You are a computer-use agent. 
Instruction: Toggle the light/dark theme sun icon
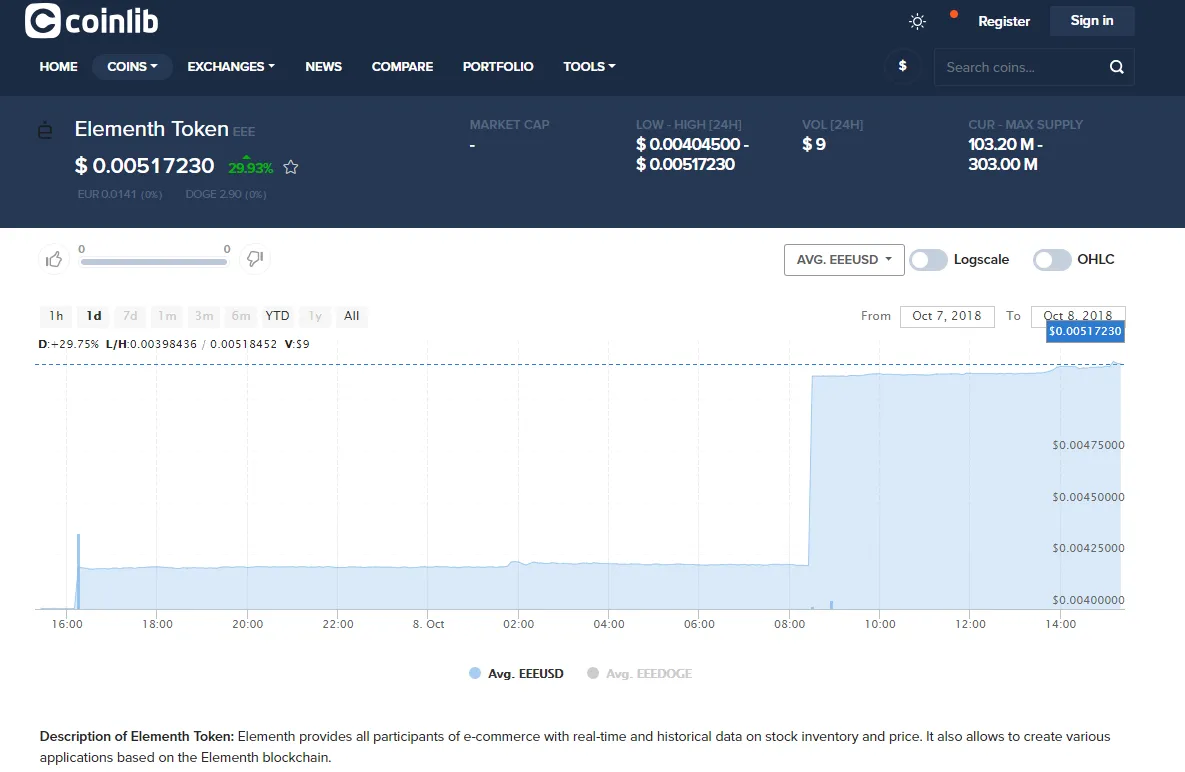(x=917, y=21)
